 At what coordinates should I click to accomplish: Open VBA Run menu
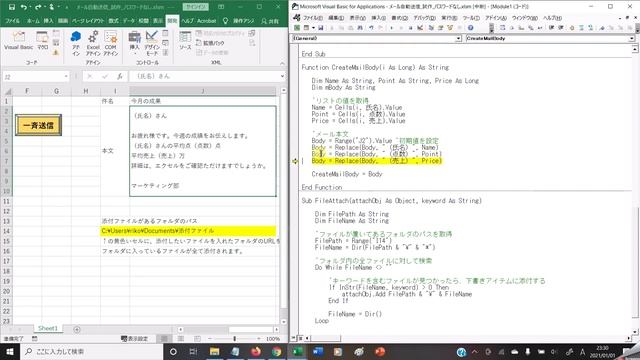click(x=449, y=18)
